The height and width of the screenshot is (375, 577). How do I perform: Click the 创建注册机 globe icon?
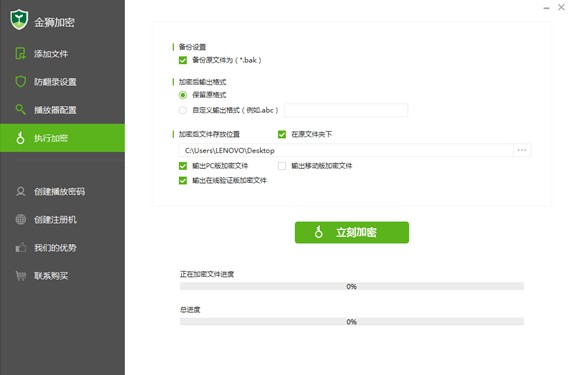coord(21,219)
